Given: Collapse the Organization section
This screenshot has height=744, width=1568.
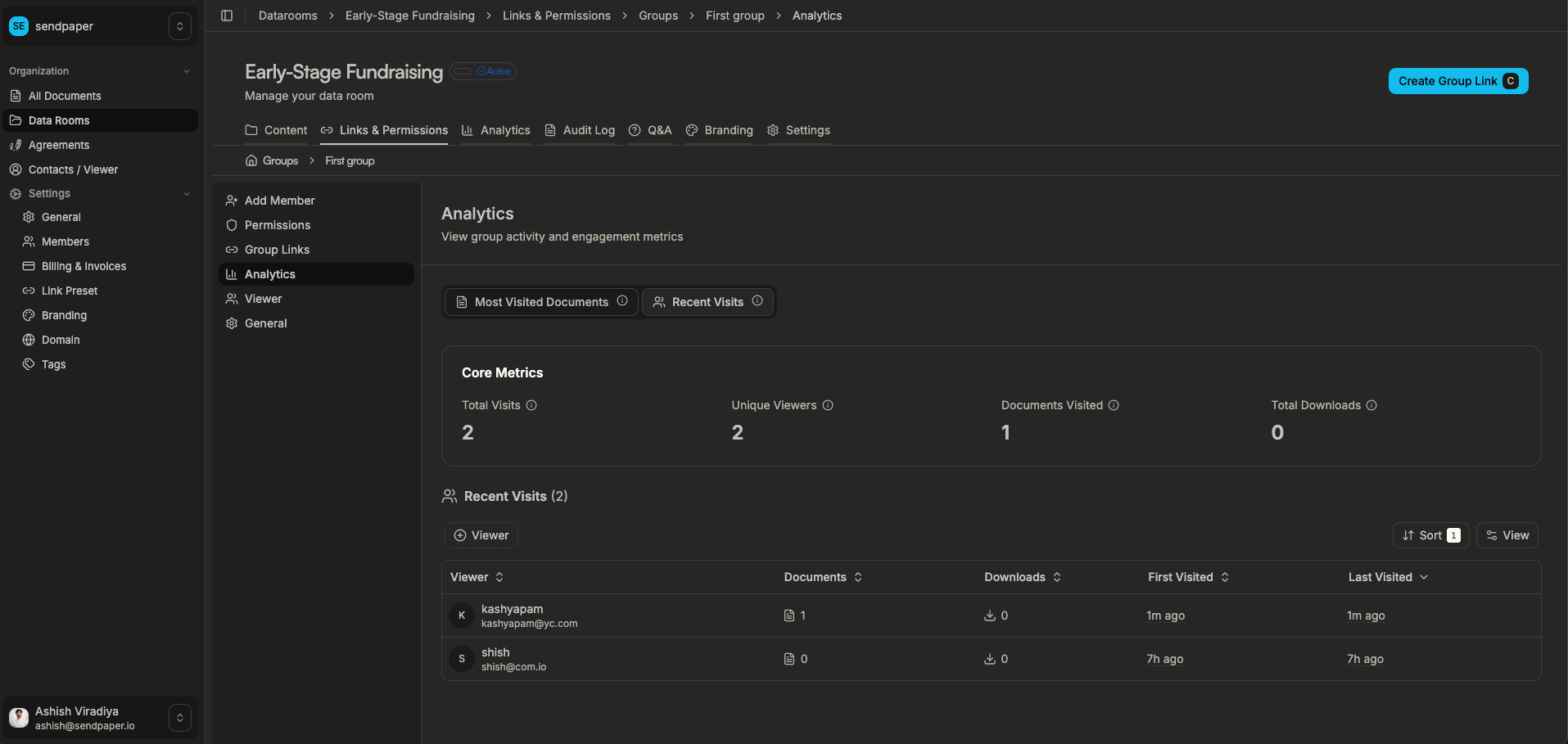Looking at the screenshot, I should pos(187,71).
